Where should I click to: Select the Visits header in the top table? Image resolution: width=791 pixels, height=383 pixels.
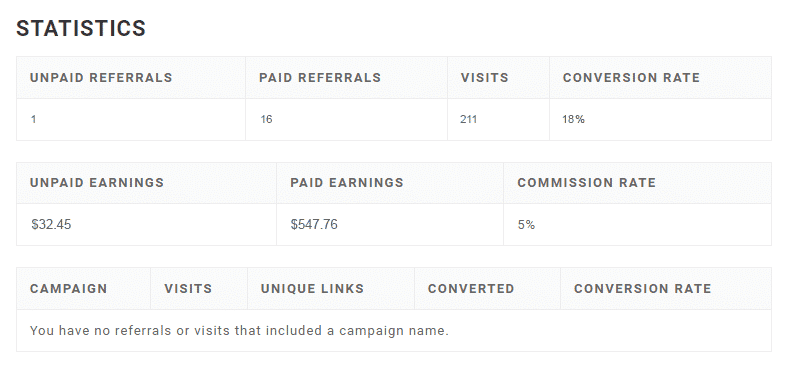click(484, 78)
